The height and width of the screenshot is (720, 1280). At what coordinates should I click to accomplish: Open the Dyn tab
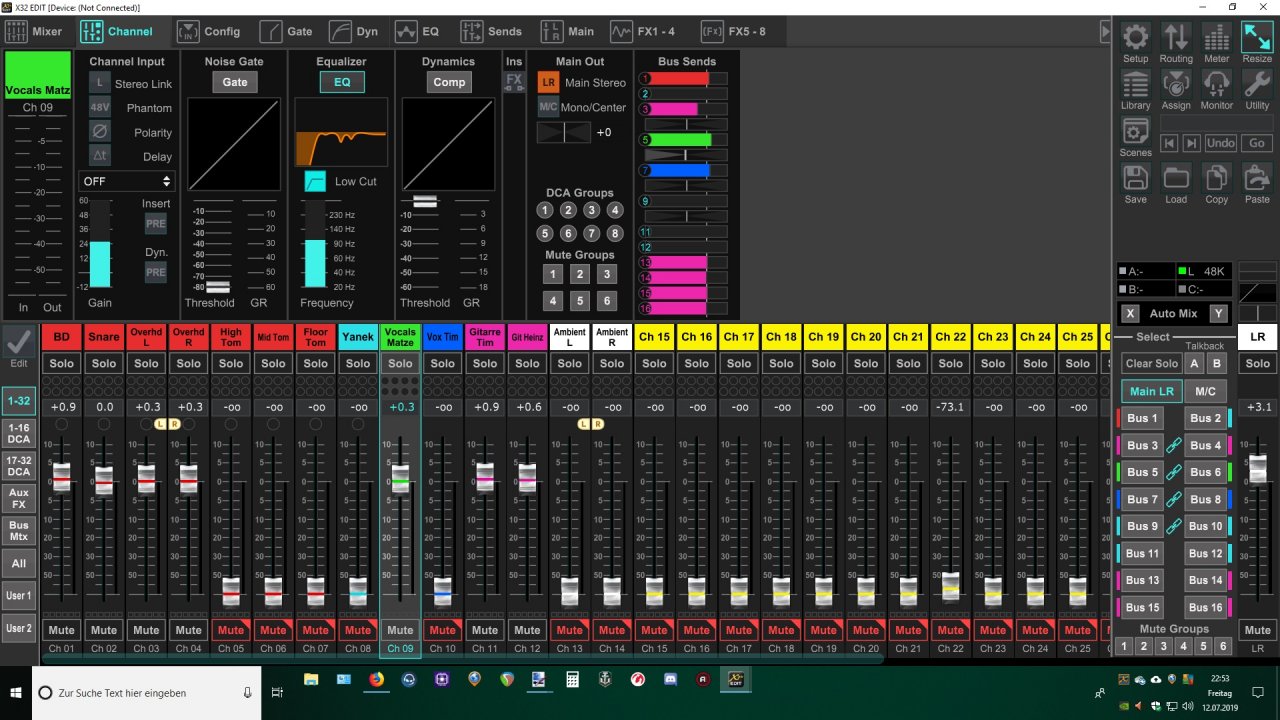355,31
